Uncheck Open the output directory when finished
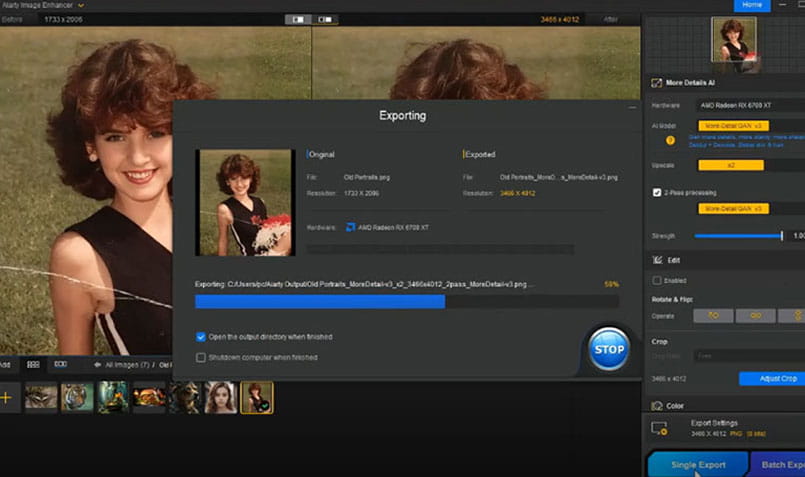Image resolution: width=805 pixels, height=477 pixels. click(x=201, y=337)
